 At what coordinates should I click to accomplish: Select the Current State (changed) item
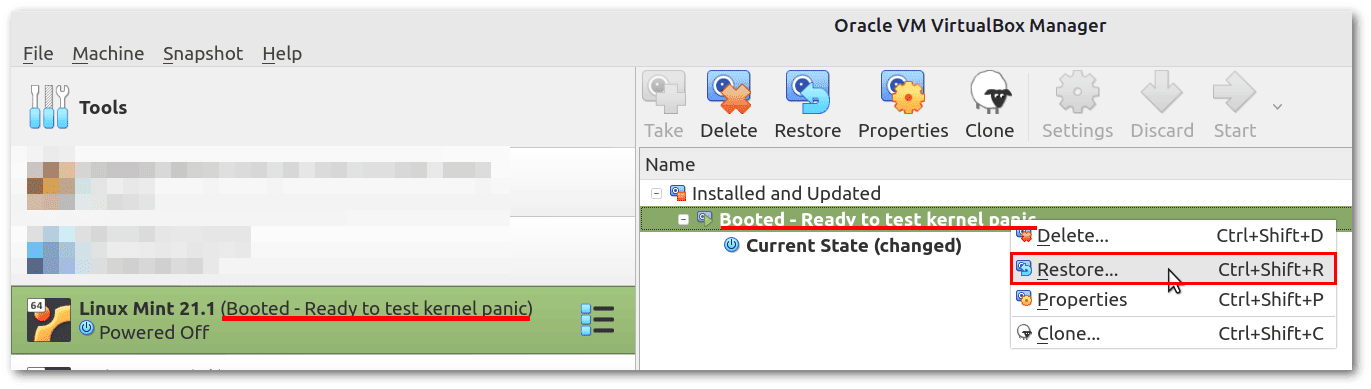tap(854, 245)
